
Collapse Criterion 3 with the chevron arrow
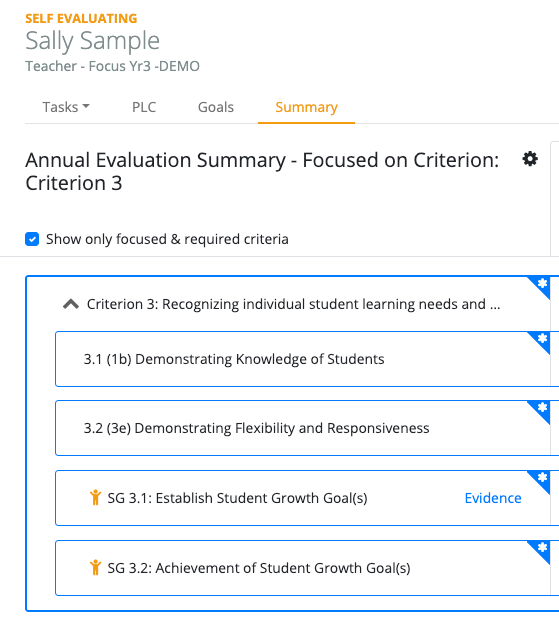[71, 304]
